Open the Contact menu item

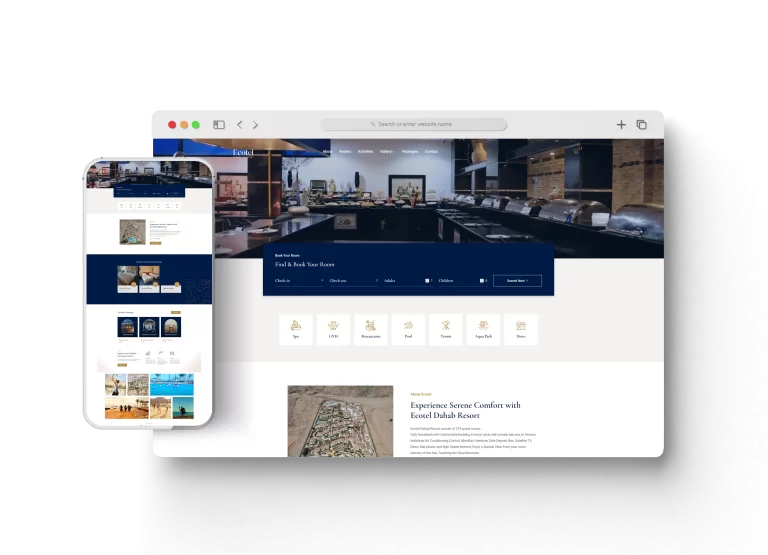click(432, 151)
